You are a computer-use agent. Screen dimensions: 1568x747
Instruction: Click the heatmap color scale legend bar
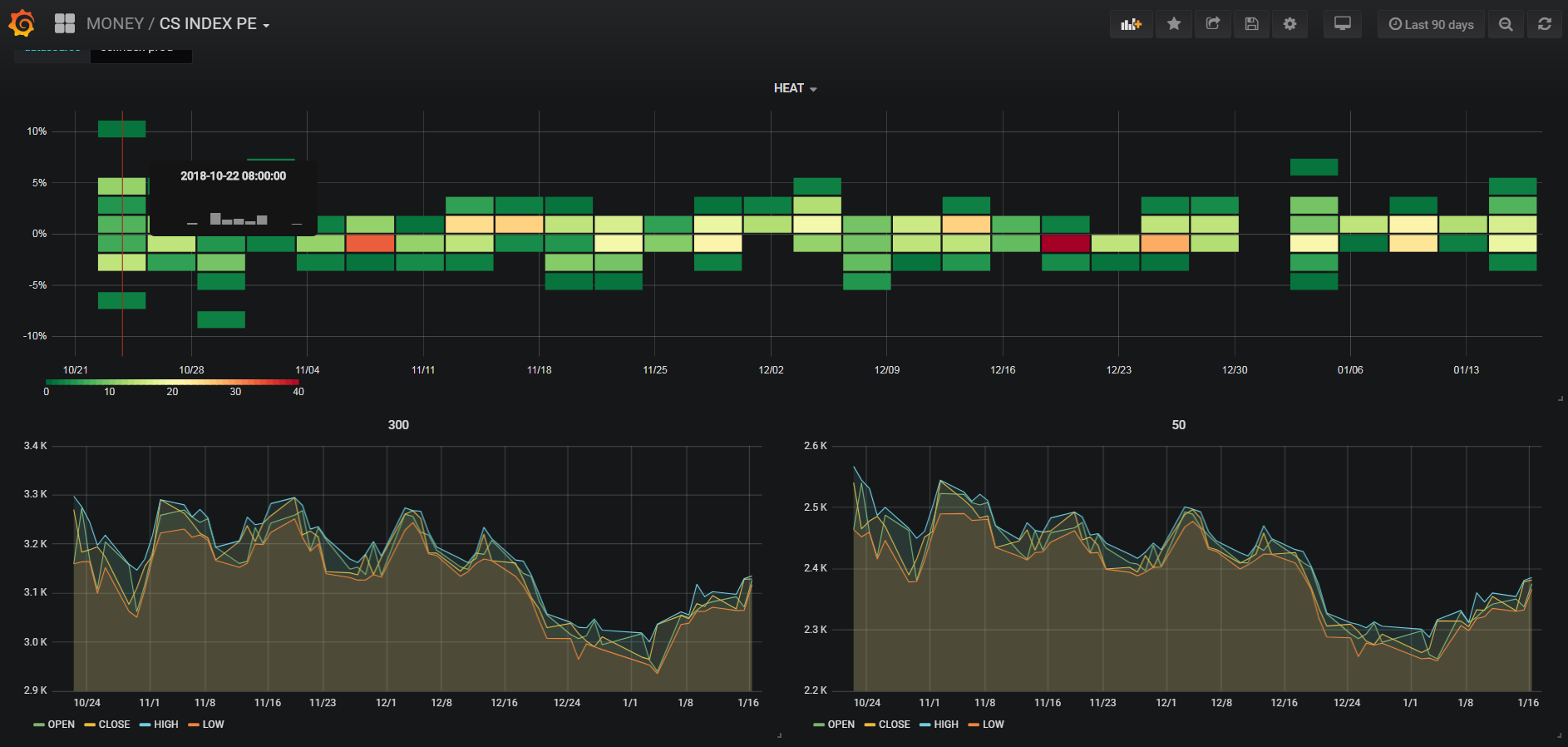[172, 382]
